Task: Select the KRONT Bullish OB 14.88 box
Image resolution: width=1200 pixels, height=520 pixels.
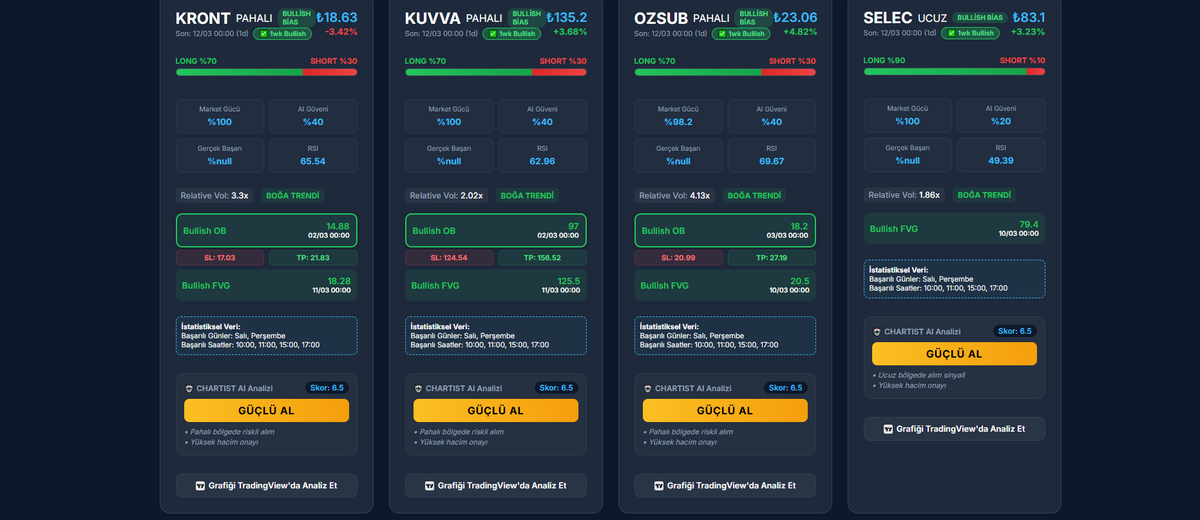Action: [266, 230]
